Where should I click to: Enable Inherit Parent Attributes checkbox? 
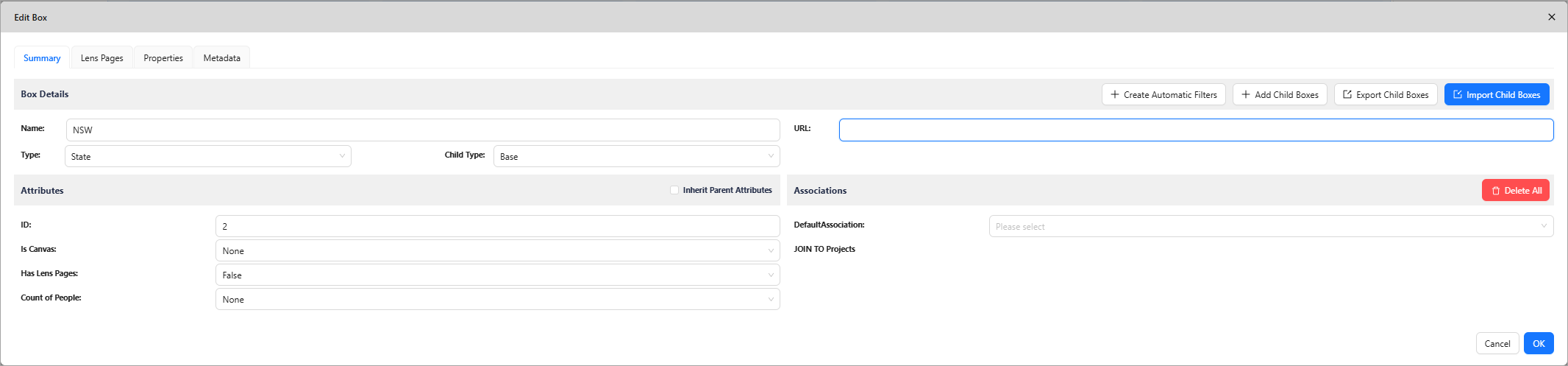tap(674, 190)
